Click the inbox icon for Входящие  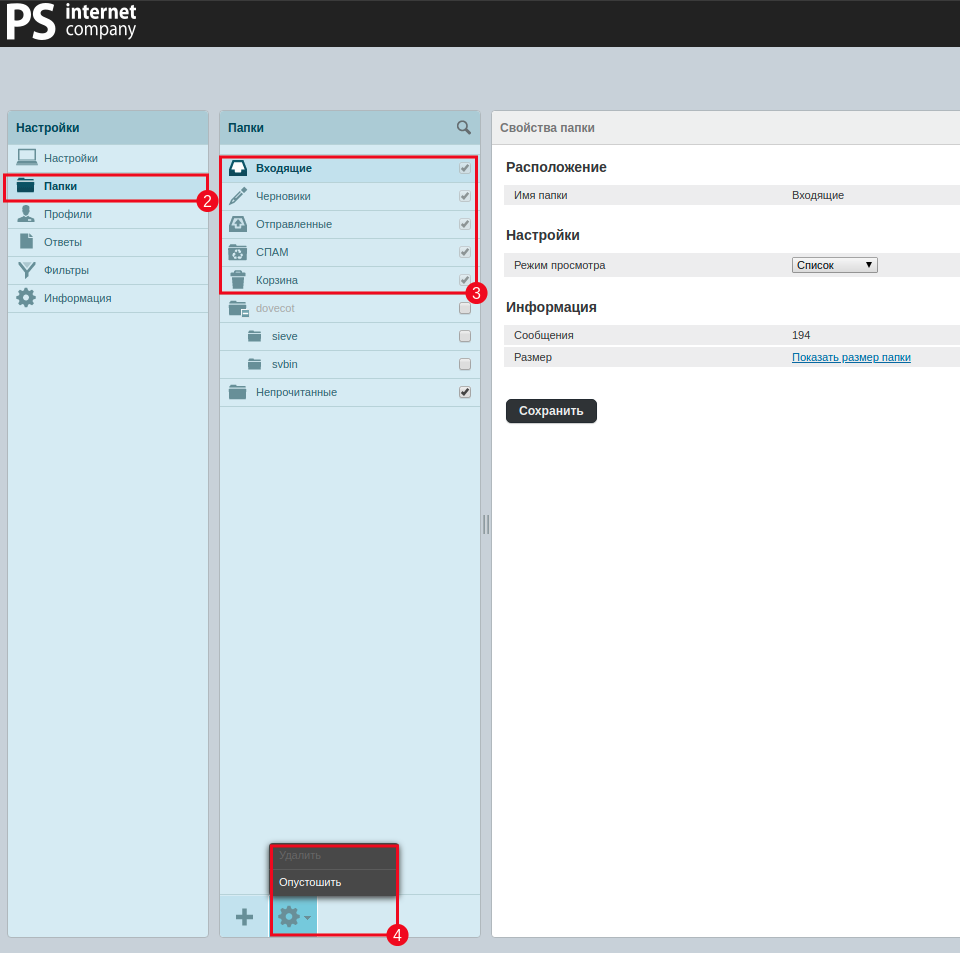click(238, 168)
